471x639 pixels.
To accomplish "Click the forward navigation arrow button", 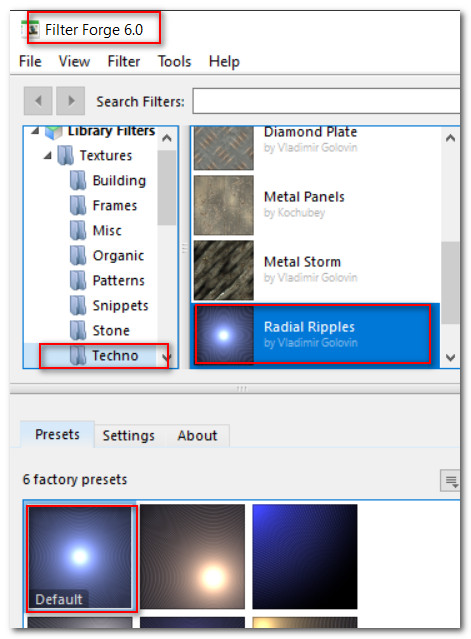I will click(x=70, y=101).
